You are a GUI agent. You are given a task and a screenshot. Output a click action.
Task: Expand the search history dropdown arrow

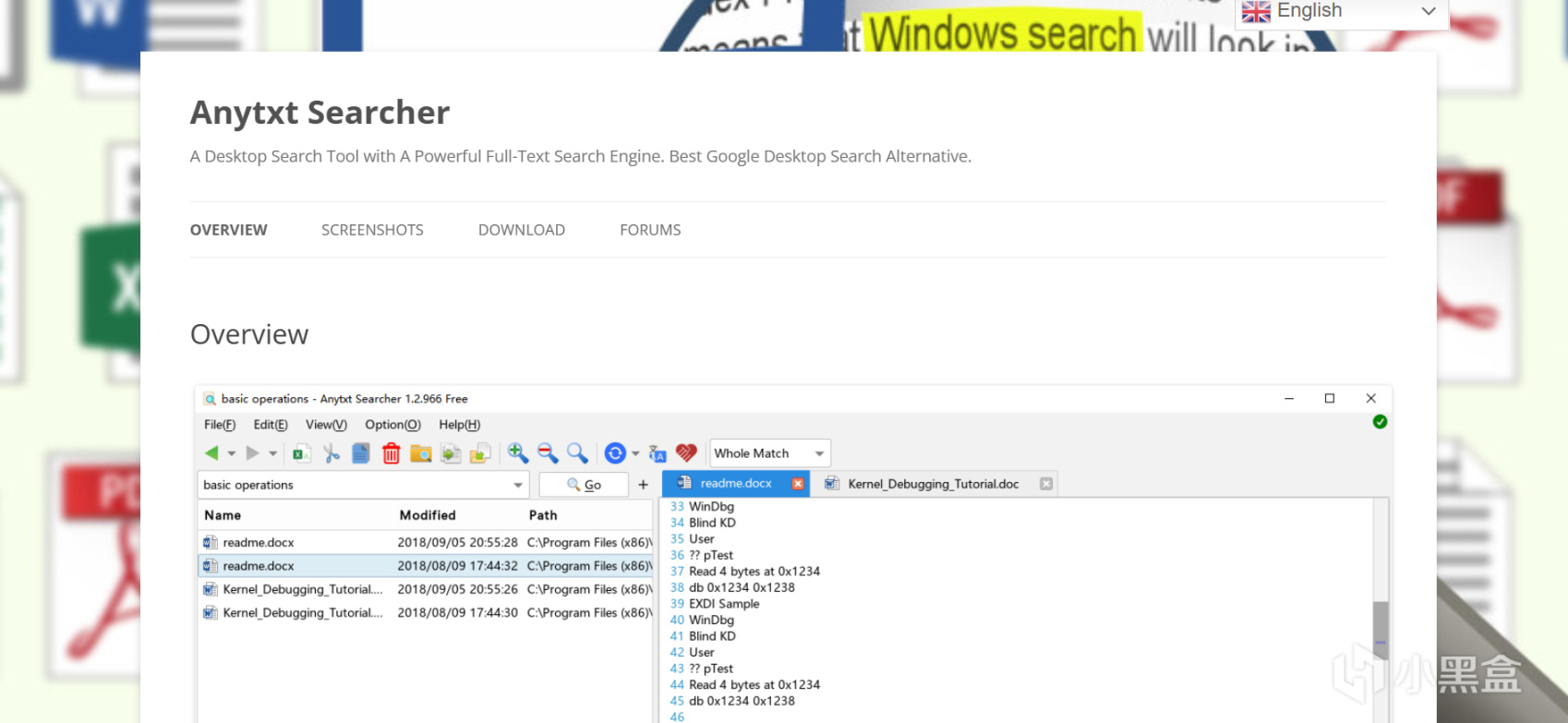(518, 485)
